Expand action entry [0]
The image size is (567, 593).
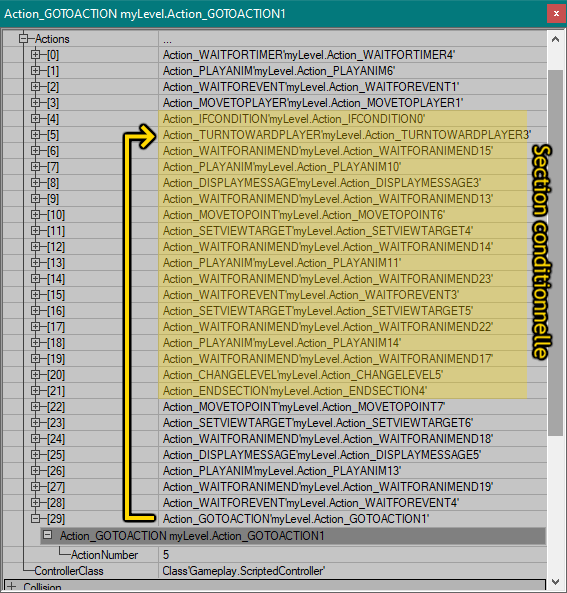pos(36,54)
